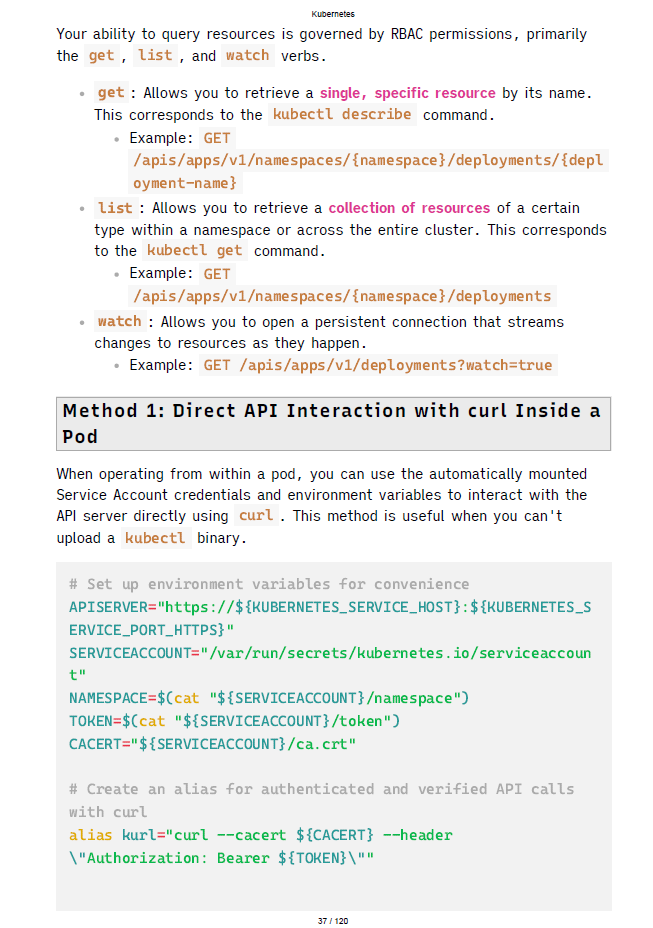Click the pink 'collection of resources' text
Screen dimensions: 653x928
pyautogui.click(x=409, y=208)
